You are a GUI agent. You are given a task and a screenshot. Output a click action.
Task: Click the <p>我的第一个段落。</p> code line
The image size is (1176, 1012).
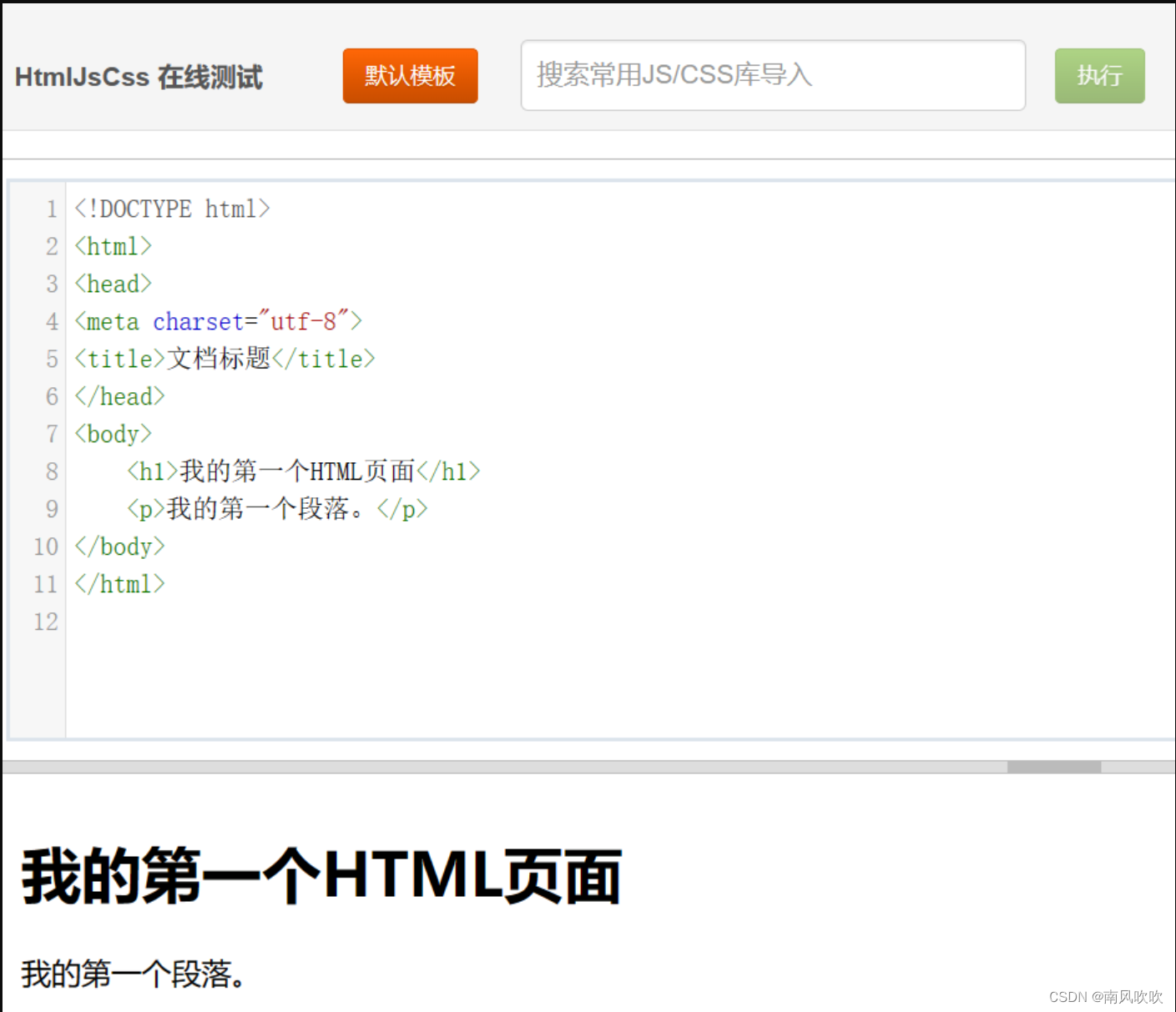[x=277, y=509]
